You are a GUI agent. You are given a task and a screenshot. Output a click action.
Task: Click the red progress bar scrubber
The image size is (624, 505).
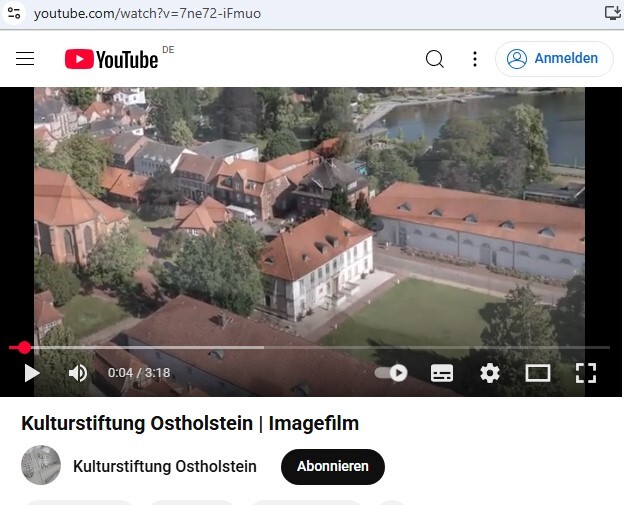pyautogui.click(x=24, y=347)
